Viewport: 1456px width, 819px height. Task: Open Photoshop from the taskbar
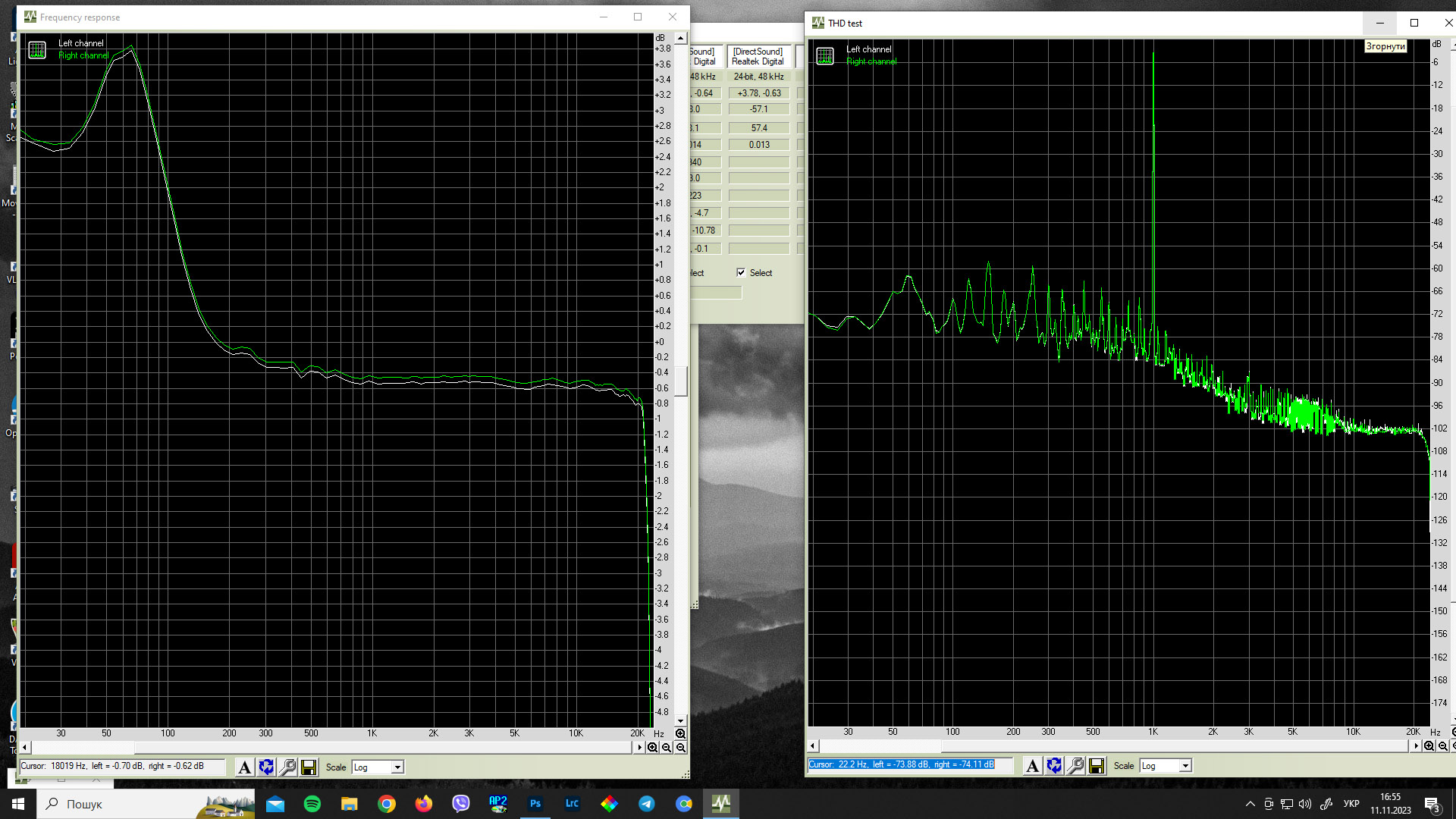point(535,804)
